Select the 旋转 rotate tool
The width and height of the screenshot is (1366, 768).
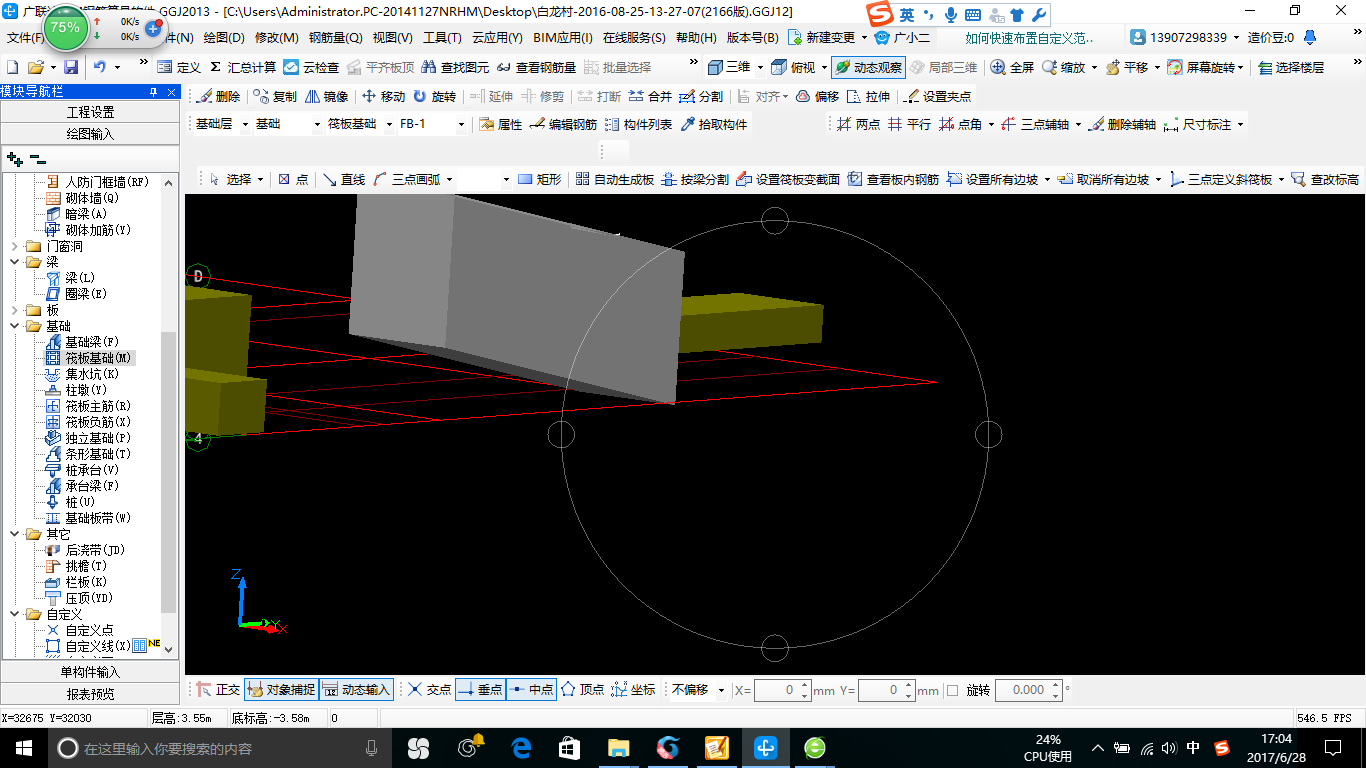(434, 97)
